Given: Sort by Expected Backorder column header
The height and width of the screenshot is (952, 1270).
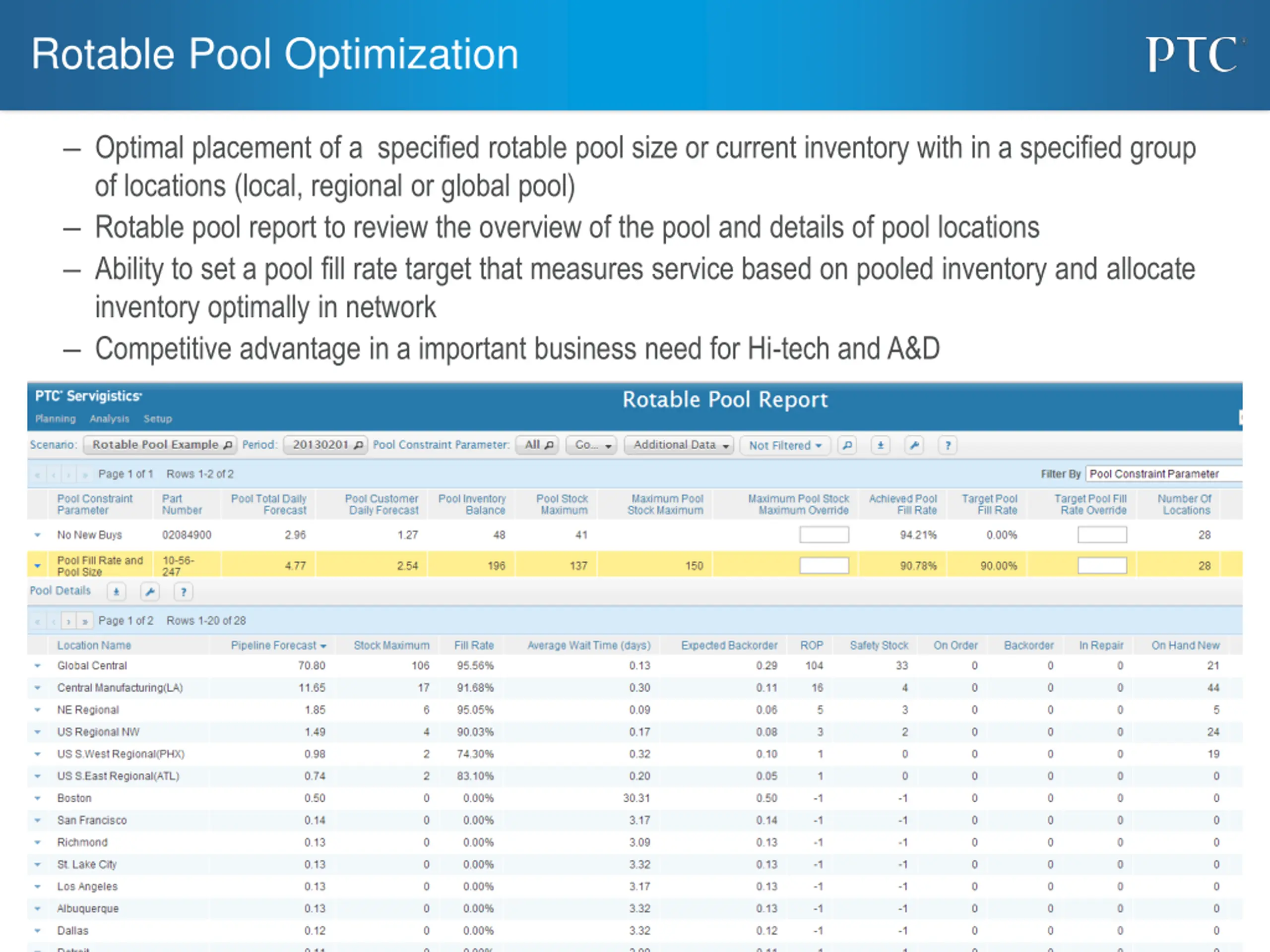Looking at the screenshot, I should [x=729, y=645].
